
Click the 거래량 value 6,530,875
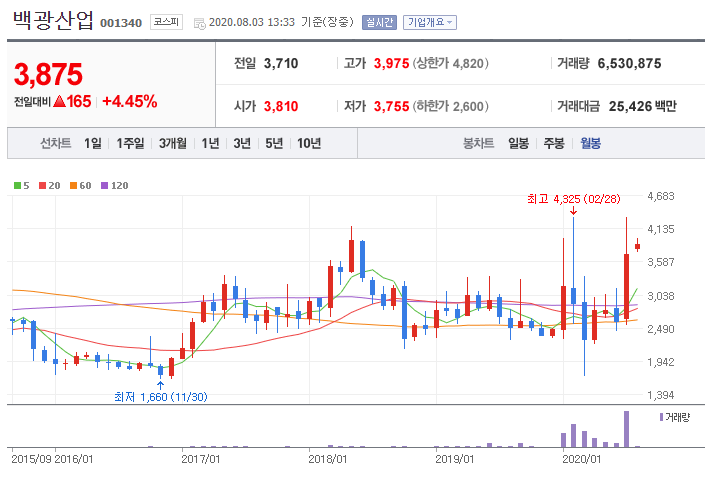point(629,63)
